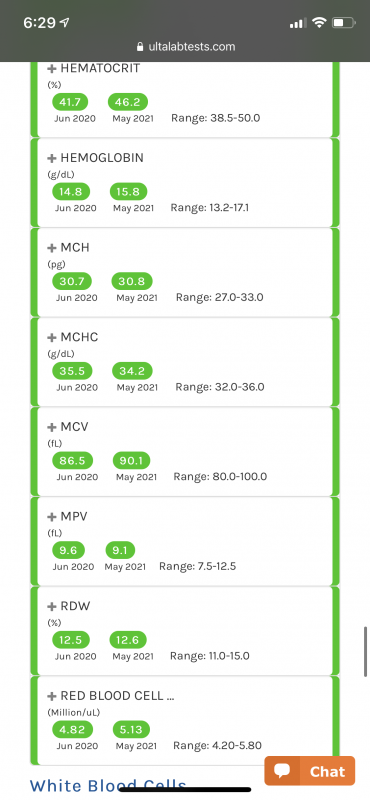Tap the Wi-Fi icon in status bar
Screen dimensions: 370x800
(319, 22)
